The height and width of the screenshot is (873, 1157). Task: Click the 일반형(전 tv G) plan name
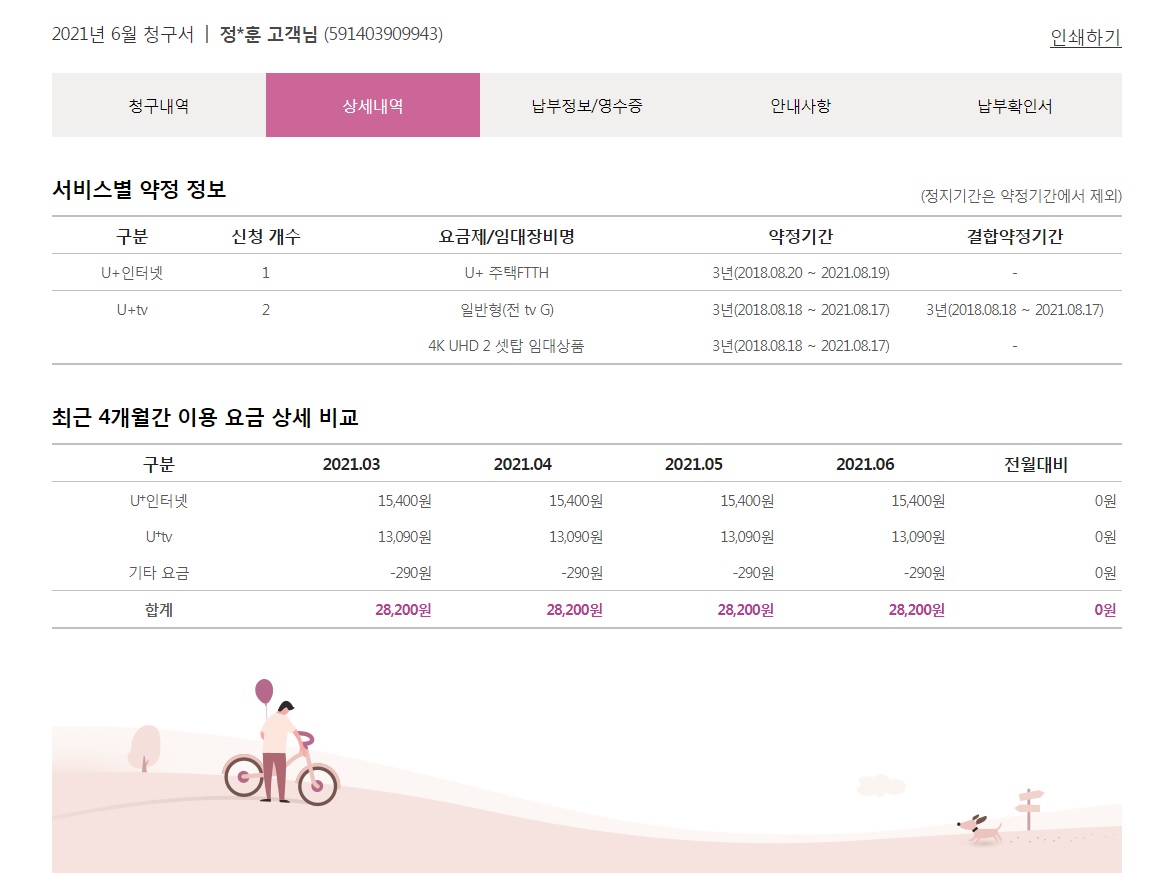click(506, 309)
